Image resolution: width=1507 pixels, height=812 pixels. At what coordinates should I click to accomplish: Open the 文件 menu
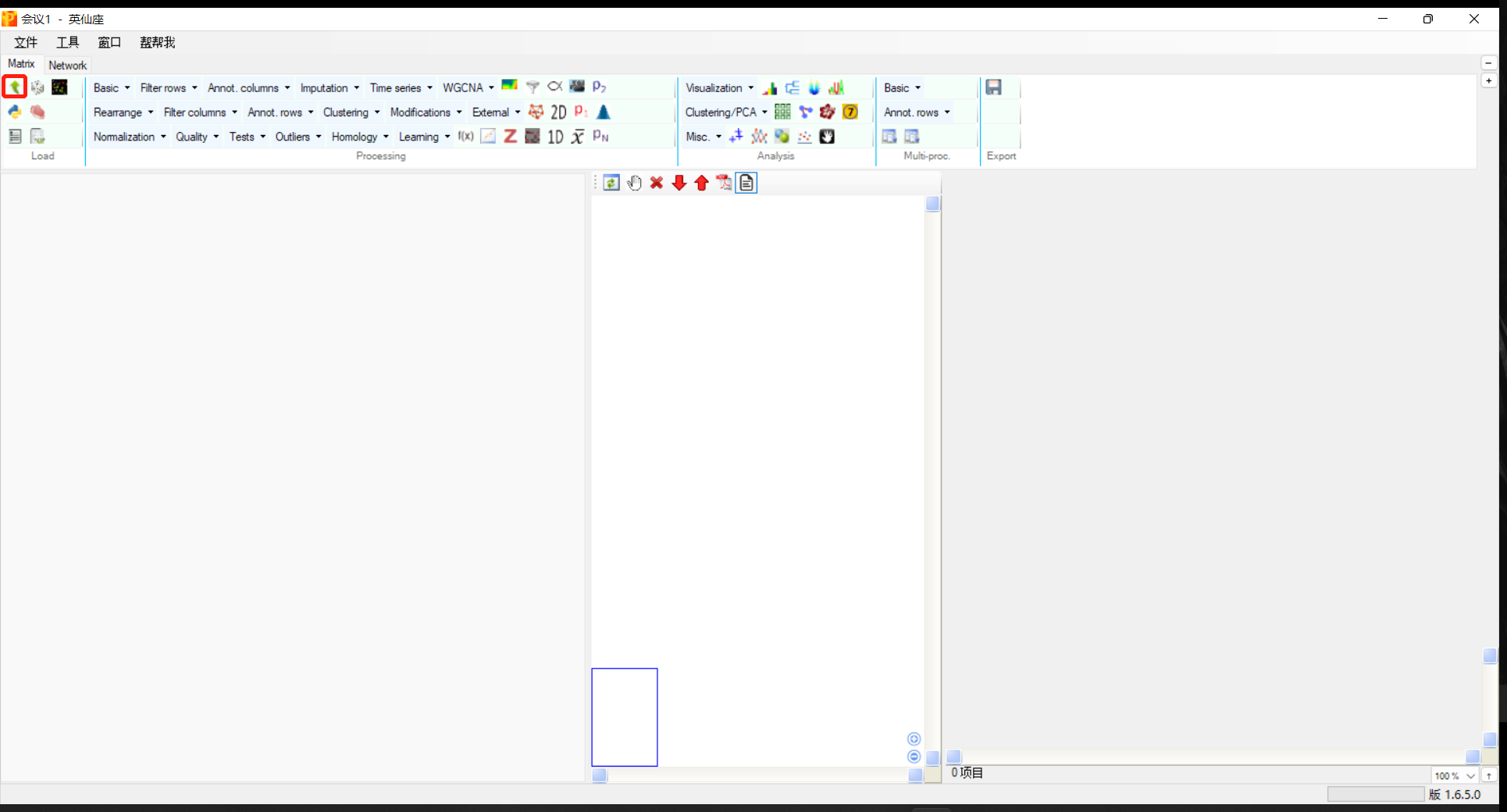point(26,42)
